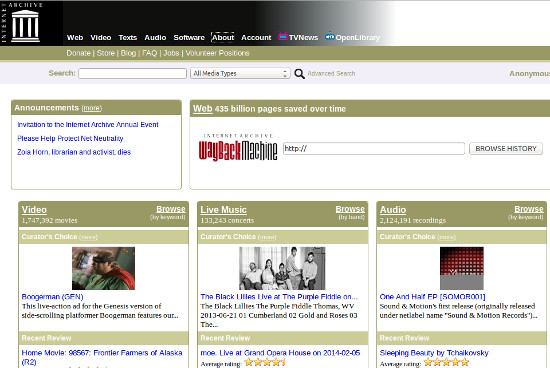Open the Video section heading

(x=34, y=210)
